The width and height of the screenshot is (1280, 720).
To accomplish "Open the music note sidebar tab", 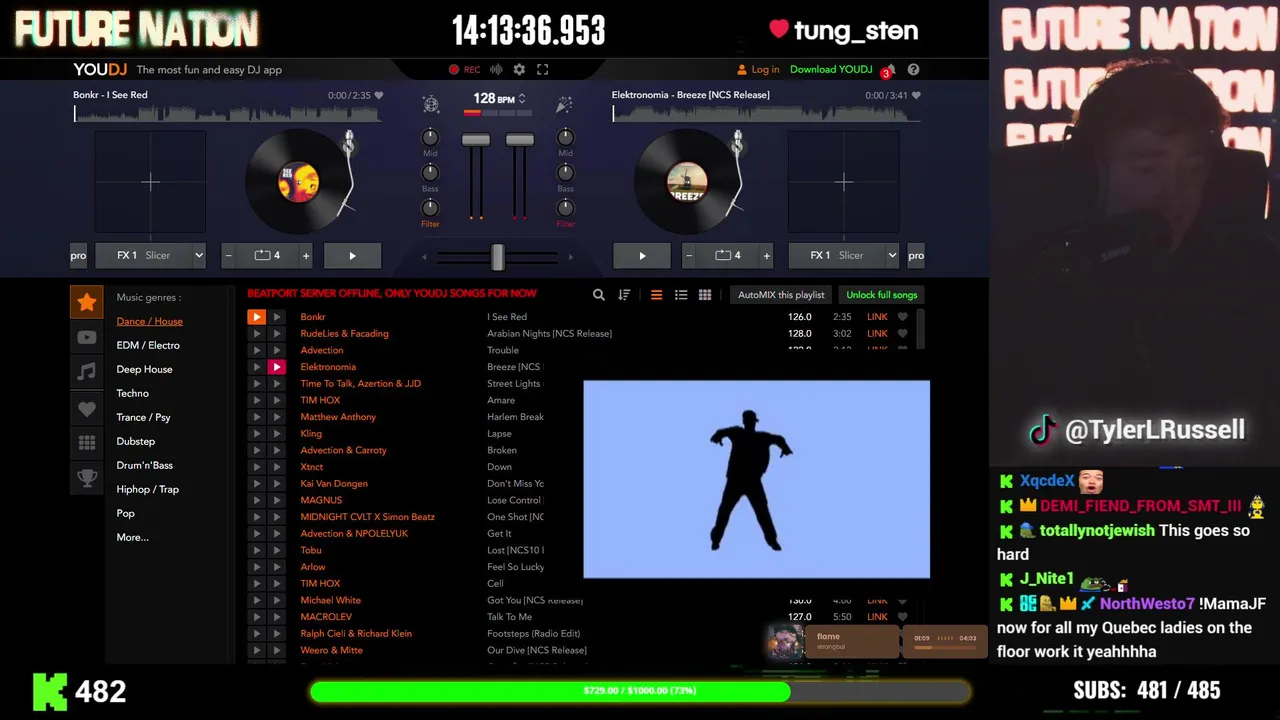I will point(87,372).
